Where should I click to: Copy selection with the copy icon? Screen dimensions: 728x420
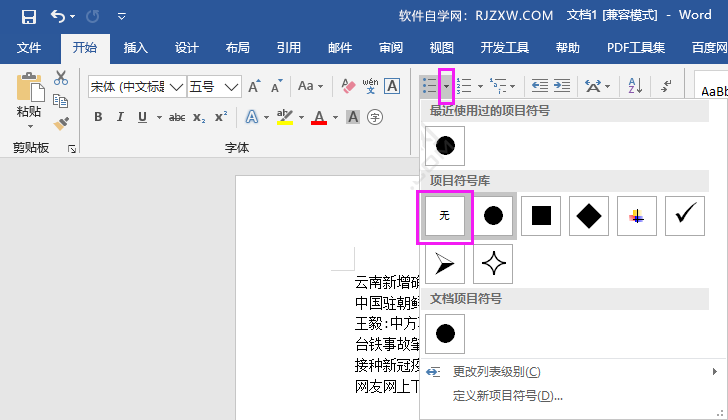(x=61, y=101)
